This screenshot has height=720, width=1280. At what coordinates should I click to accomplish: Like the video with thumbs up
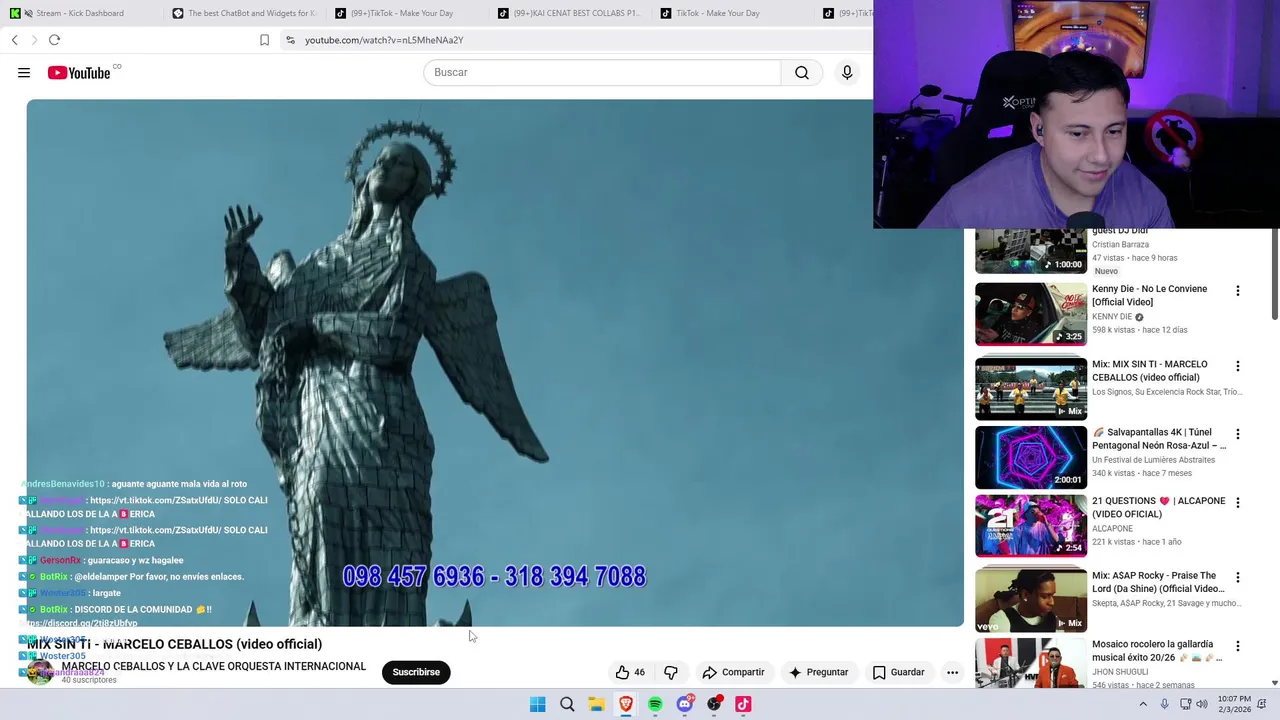pyautogui.click(x=631, y=672)
